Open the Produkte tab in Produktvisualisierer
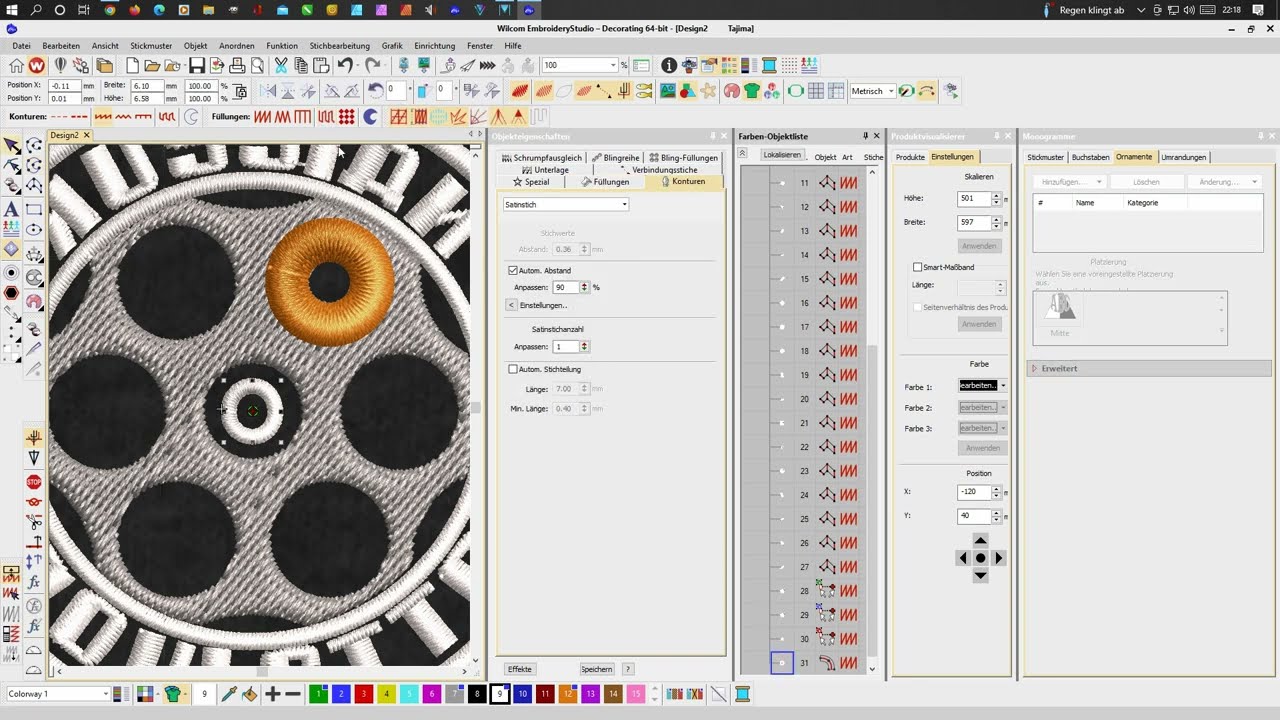Viewport: 1280px width, 720px height. pyautogui.click(x=910, y=157)
